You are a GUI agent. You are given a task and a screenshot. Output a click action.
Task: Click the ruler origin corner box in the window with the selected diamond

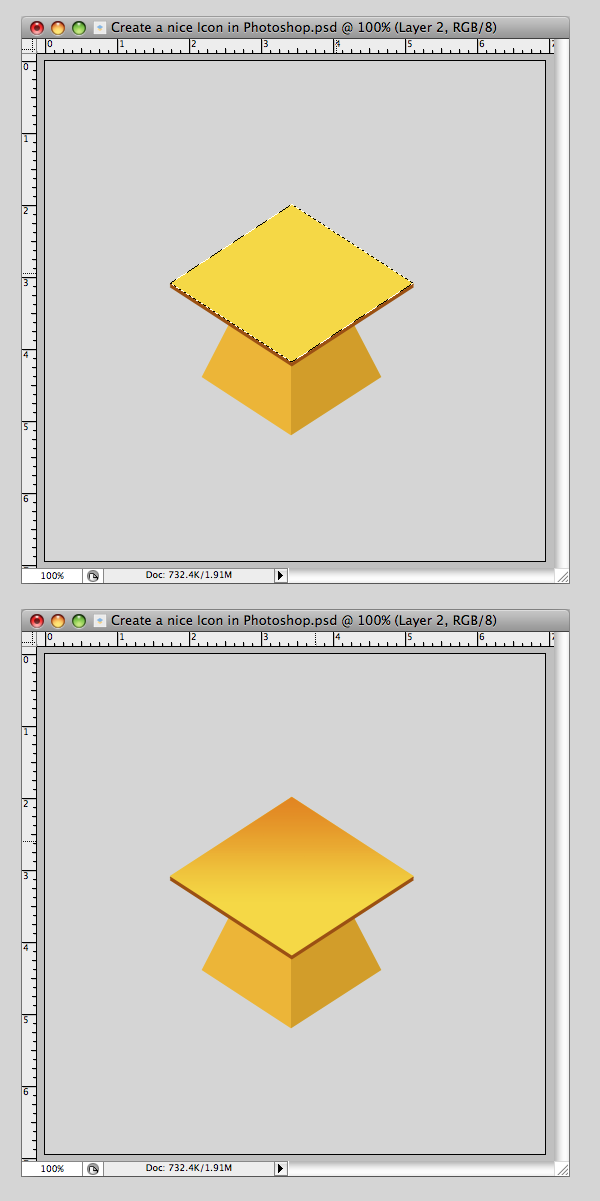point(29,46)
